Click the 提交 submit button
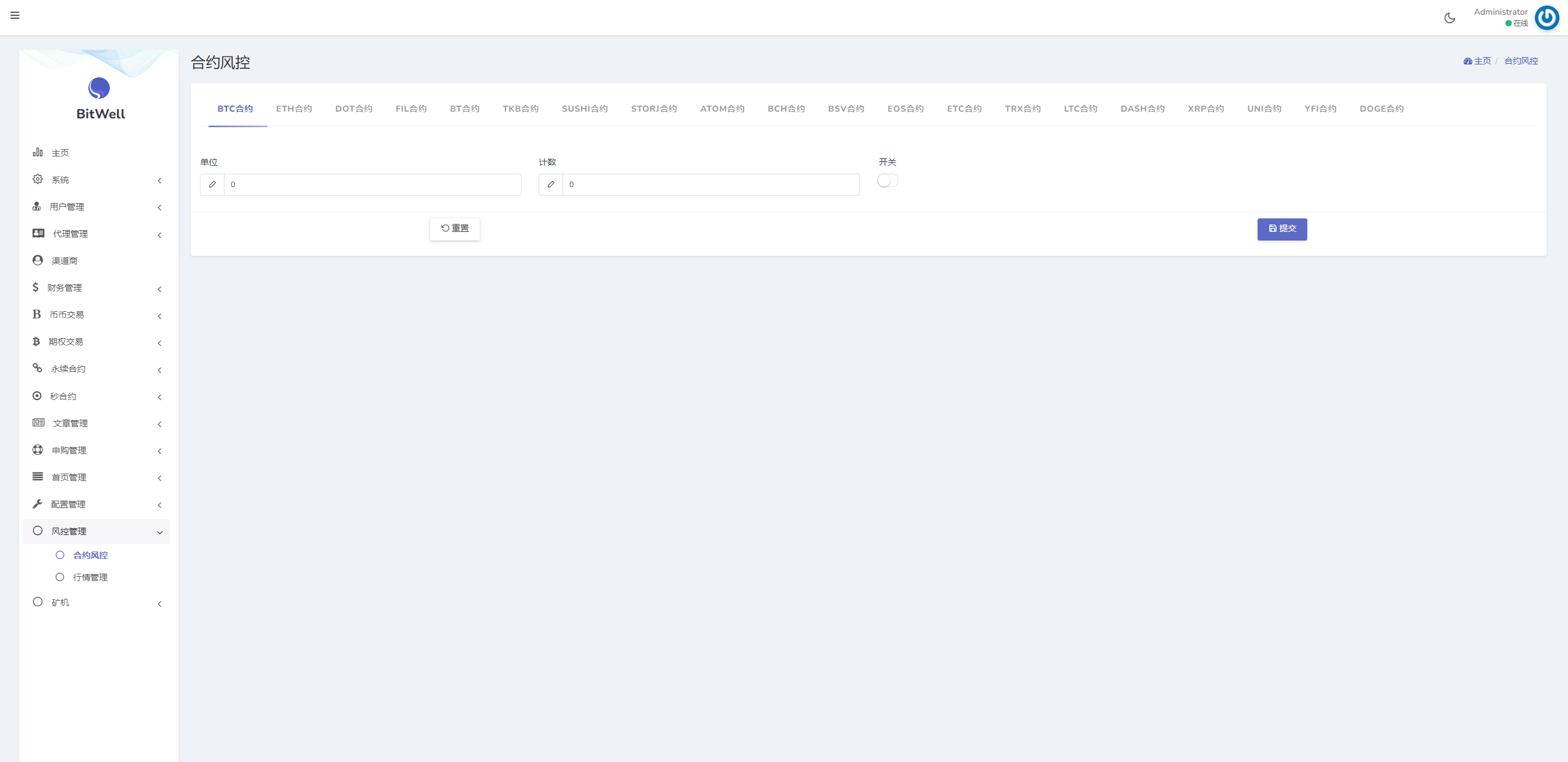The height and width of the screenshot is (762, 1568). (x=1282, y=229)
